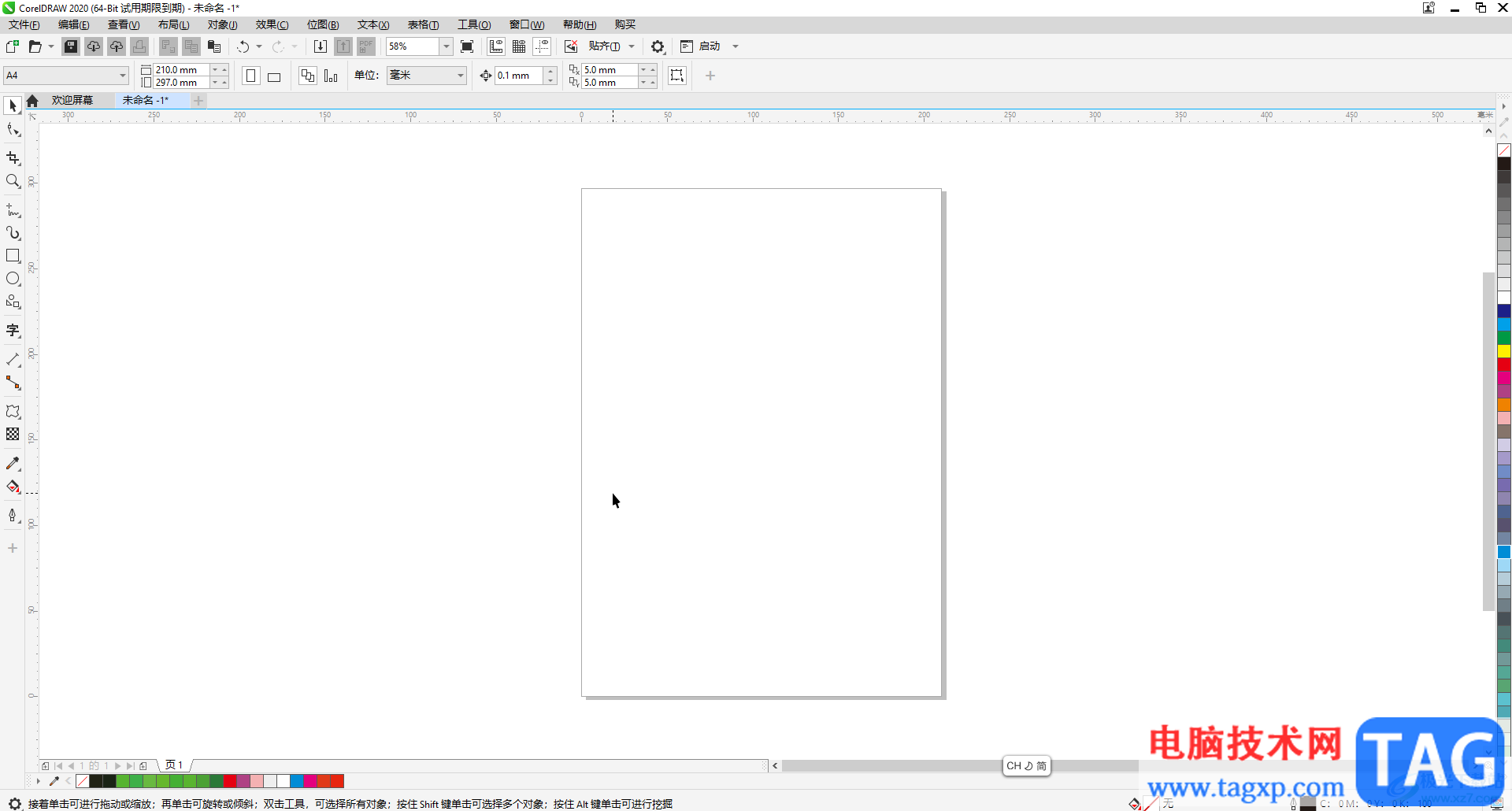Open the 文件 menu
1512x811 pixels.
[x=24, y=25]
